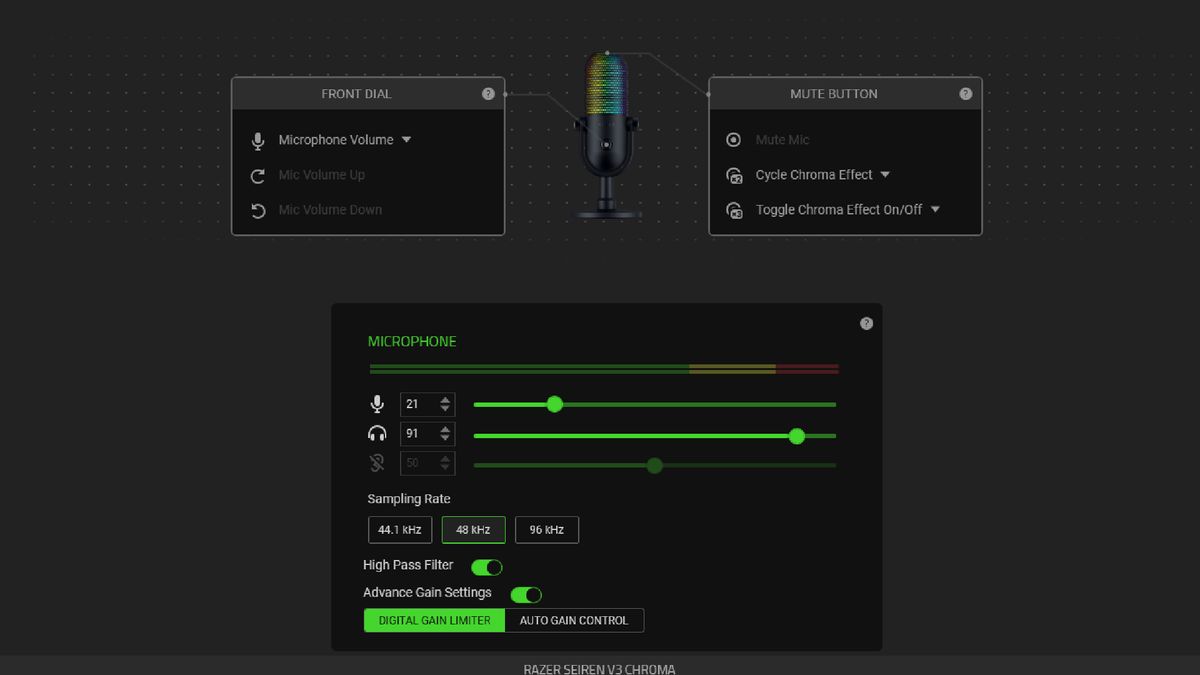Select the Mic Volume Down icon
1200x675 pixels.
(257, 209)
